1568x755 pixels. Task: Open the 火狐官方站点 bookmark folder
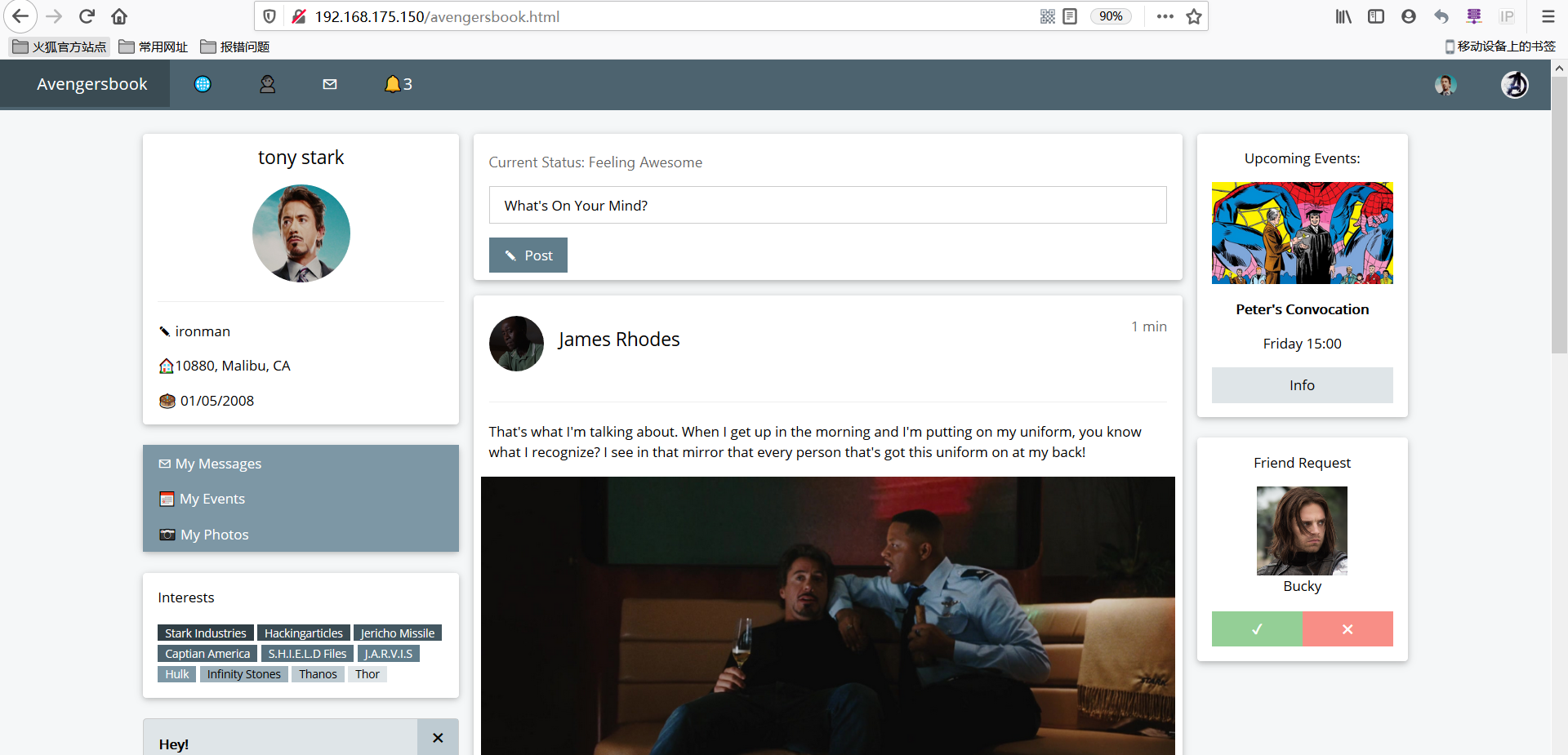[60, 47]
